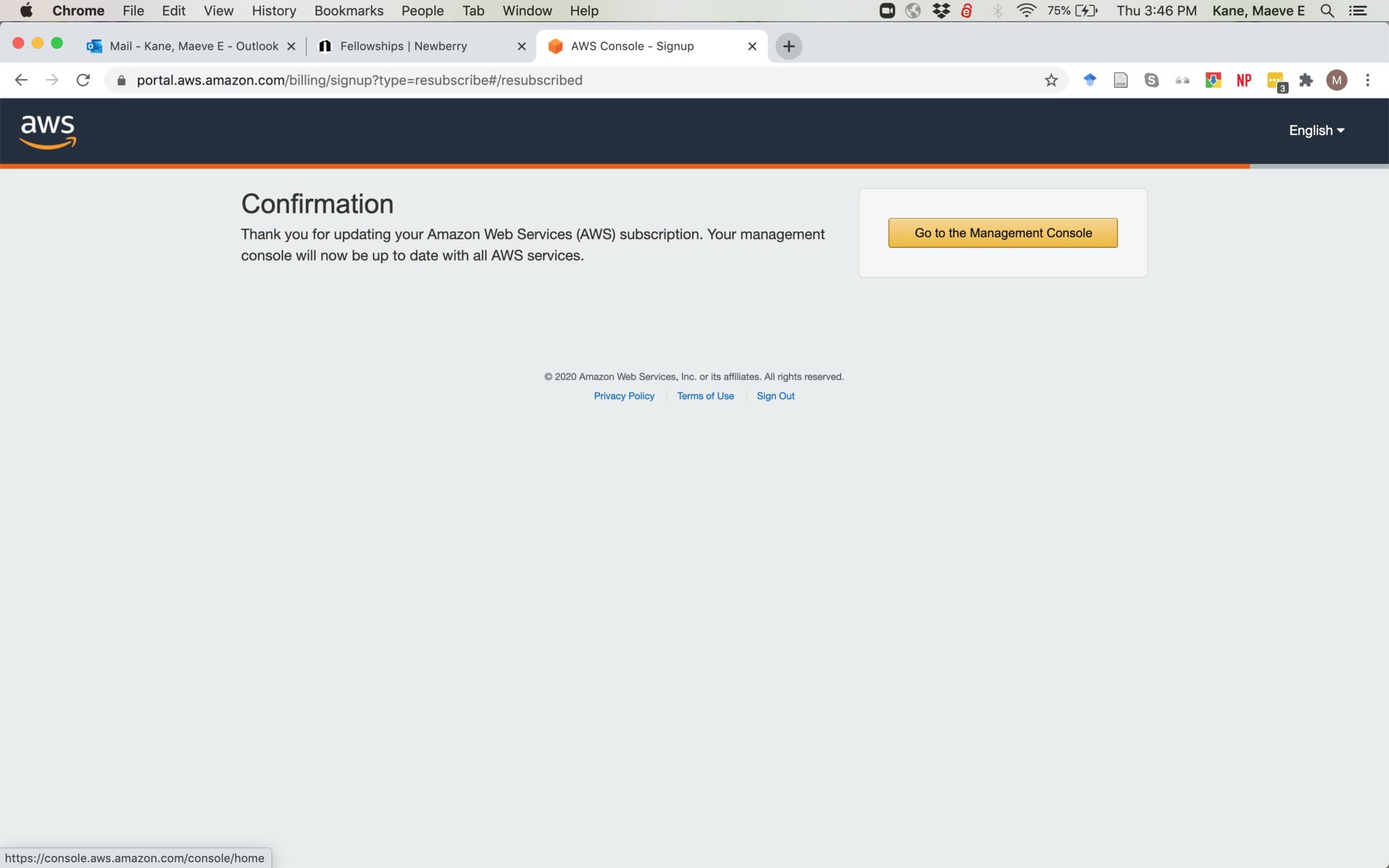The image size is (1389, 868).
Task: Open the Privacy Policy link
Action: coord(624,396)
